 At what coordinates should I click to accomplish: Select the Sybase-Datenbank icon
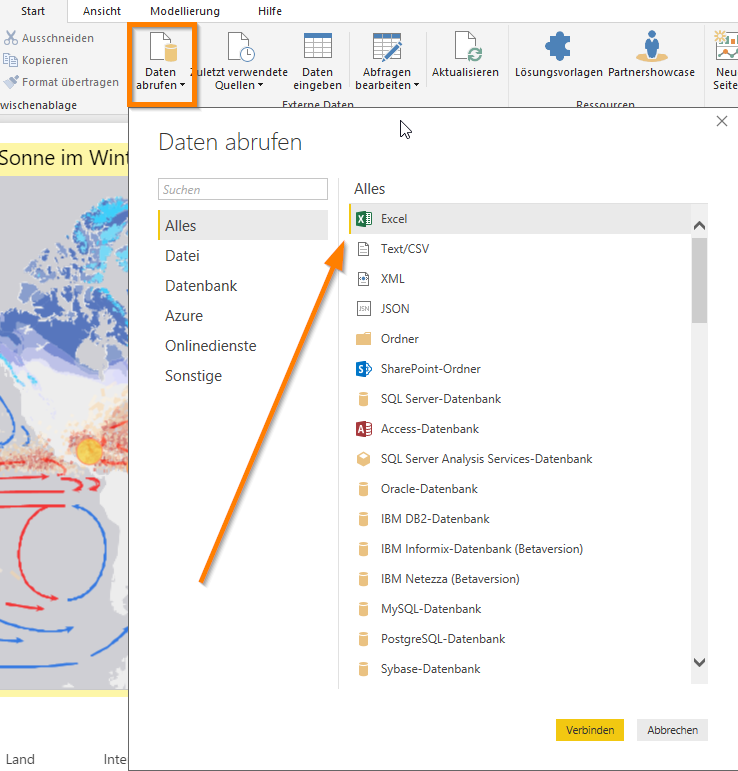coord(363,669)
